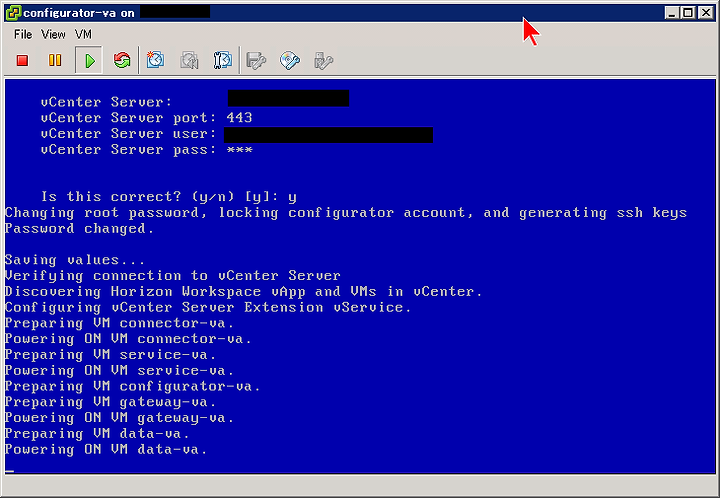Maximize the configurator-va console window

(688, 13)
